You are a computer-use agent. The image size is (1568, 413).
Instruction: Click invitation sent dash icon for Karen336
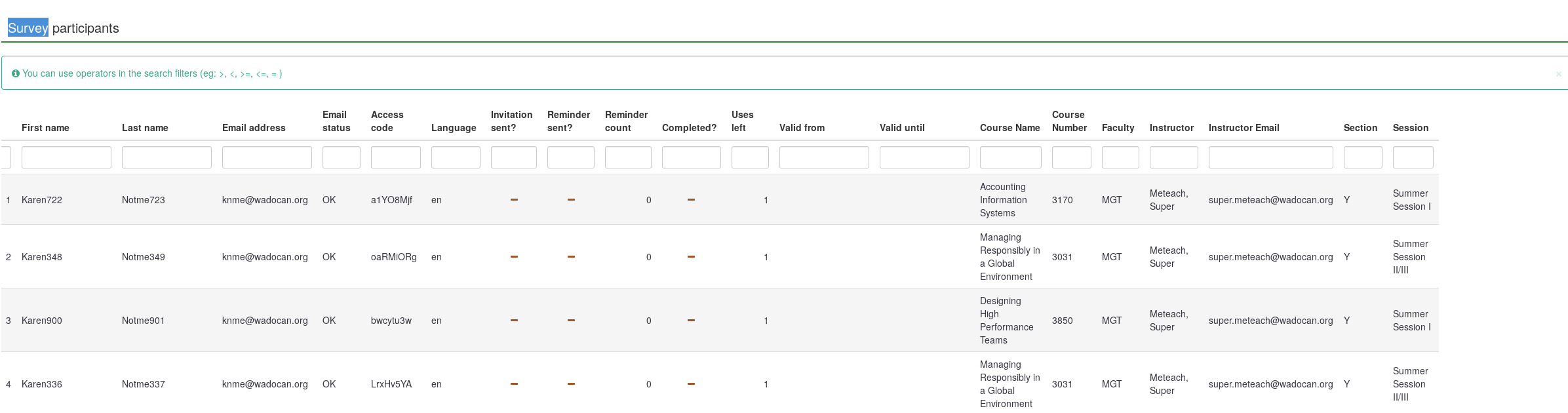point(514,384)
